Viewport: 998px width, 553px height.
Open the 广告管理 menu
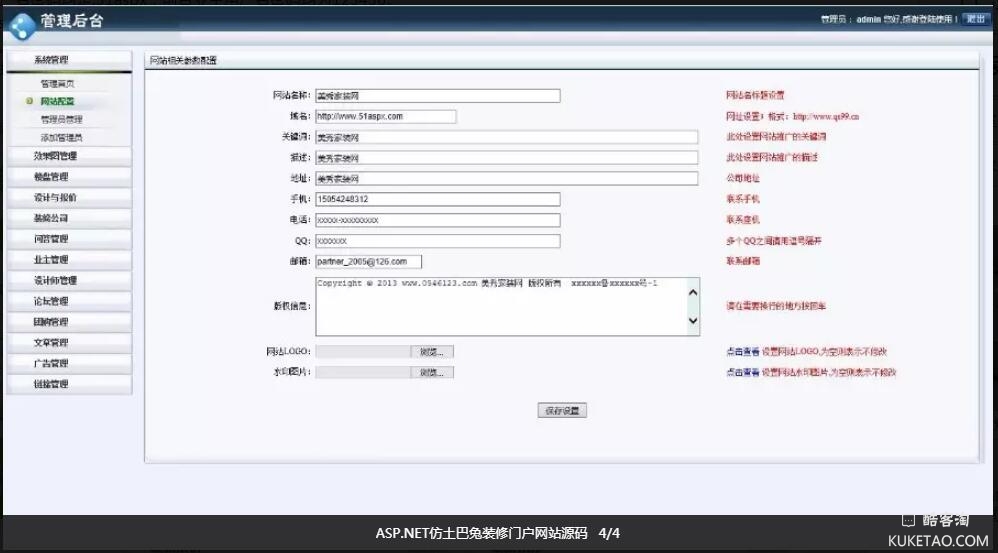[x=69, y=363]
